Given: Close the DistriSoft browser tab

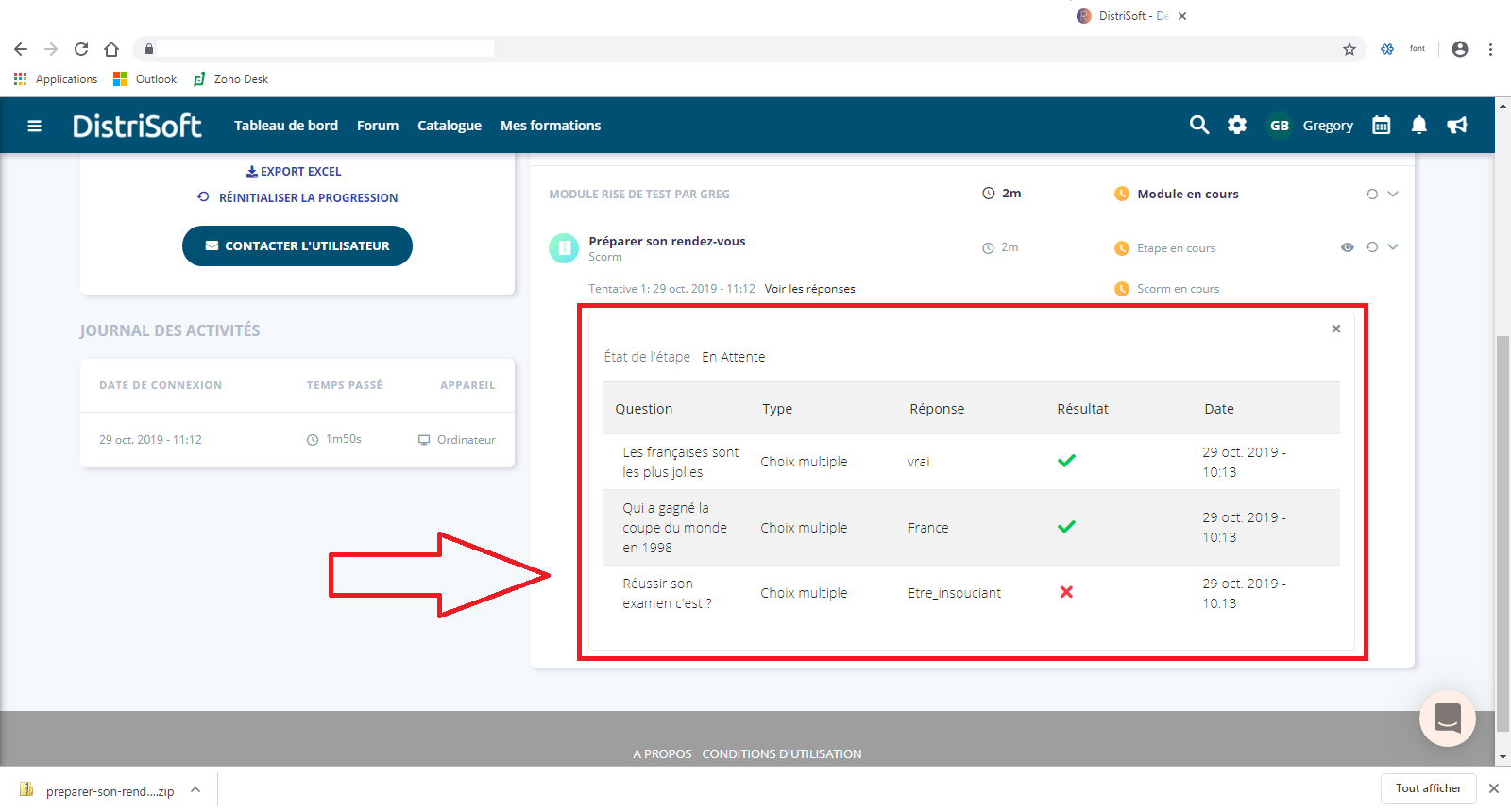Looking at the screenshot, I should (1182, 16).
